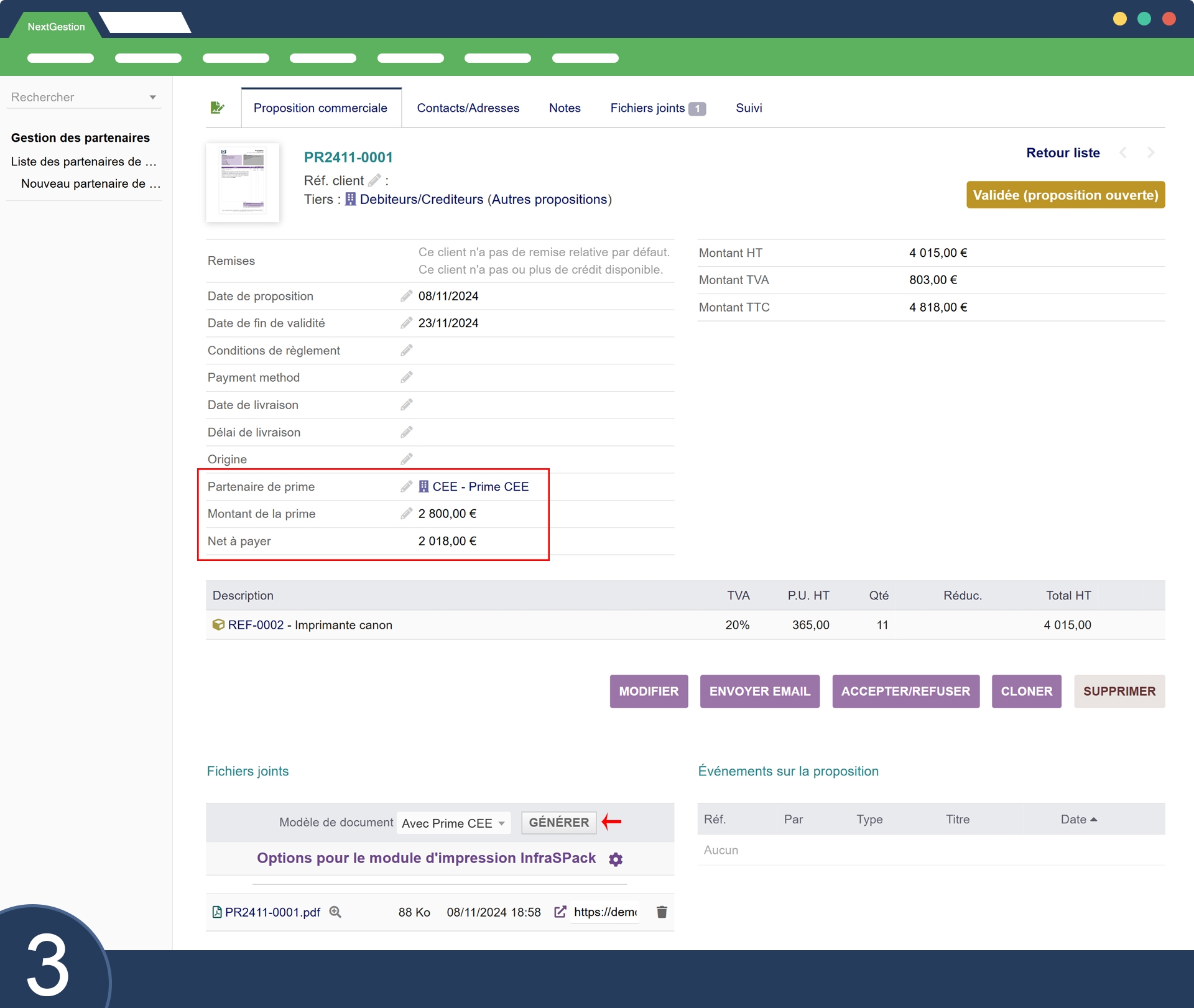Delete attached PDF with trash icon
The height and width of the screenshot is (1008, 1194).
coord(662,912)
